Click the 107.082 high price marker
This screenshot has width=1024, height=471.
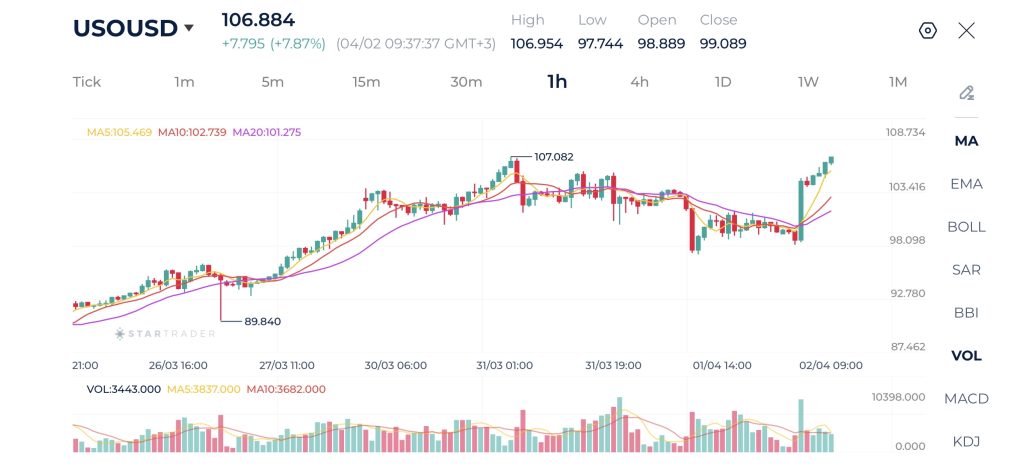tap(553, 157)
